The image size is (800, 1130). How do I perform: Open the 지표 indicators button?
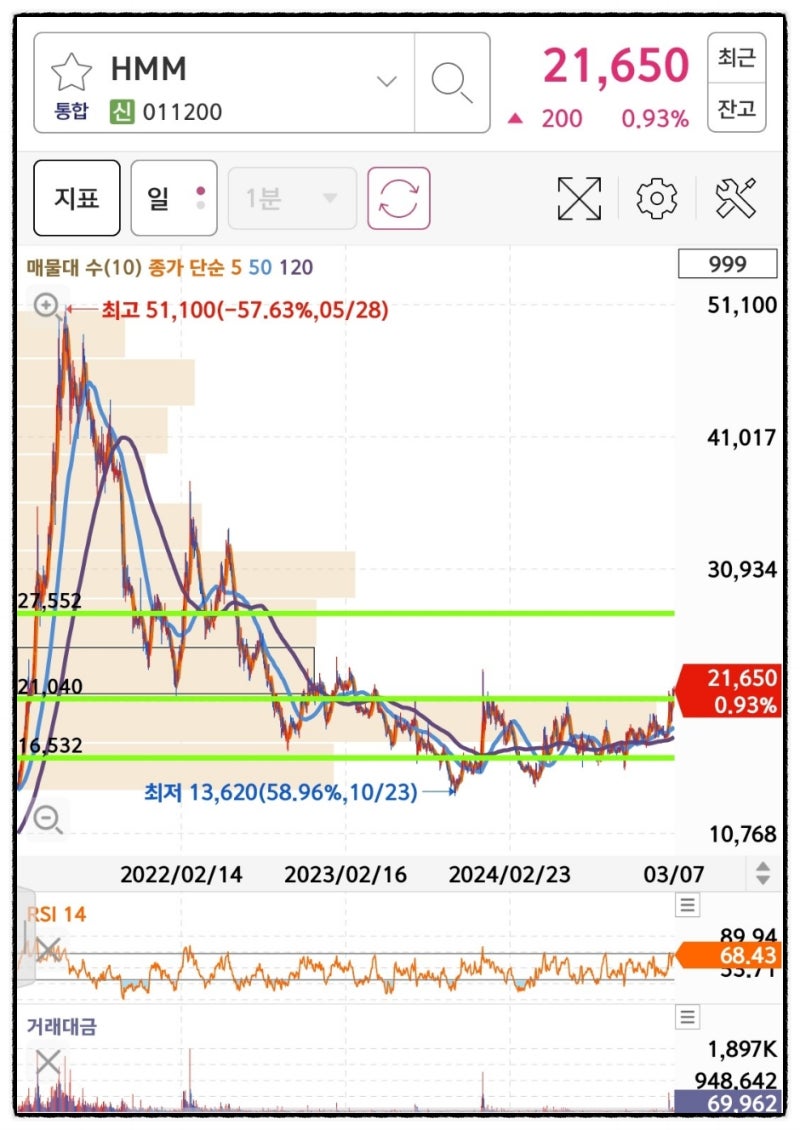76,197
